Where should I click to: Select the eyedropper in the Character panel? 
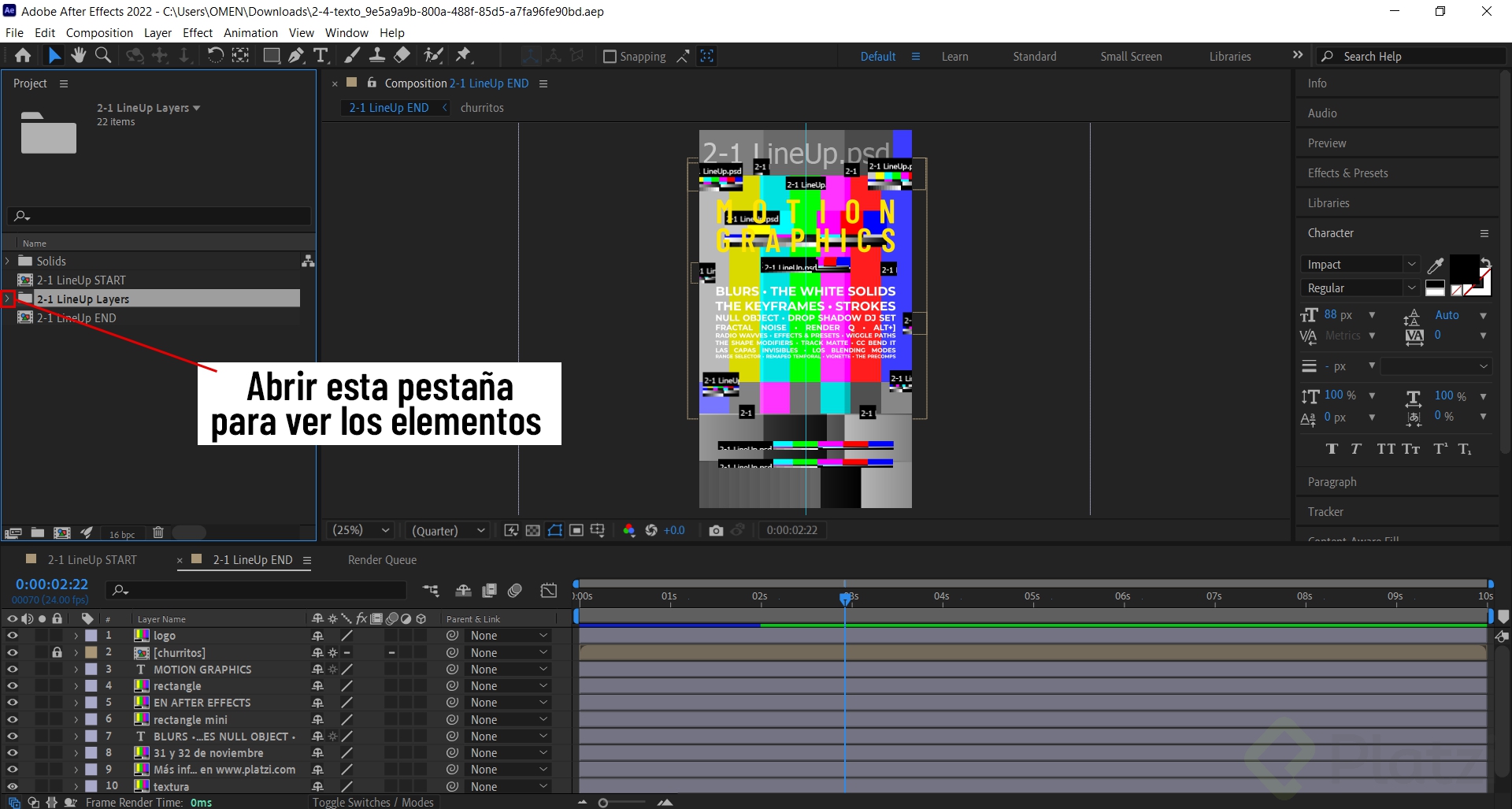pyautogui.click(x=1436, y=265)
